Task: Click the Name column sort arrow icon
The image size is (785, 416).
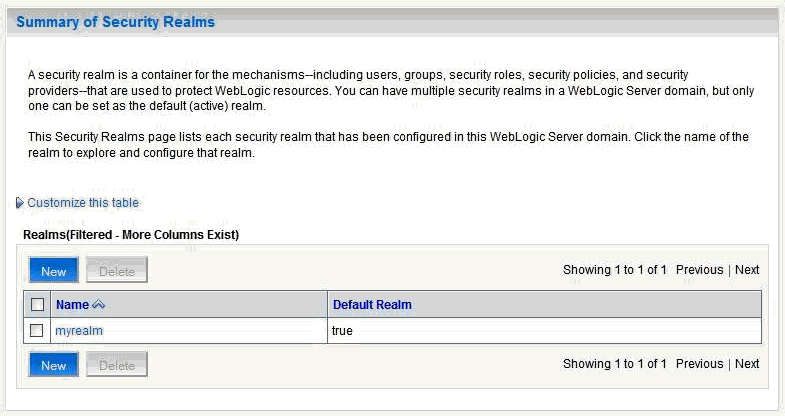Action: click(x=98, y=305)
